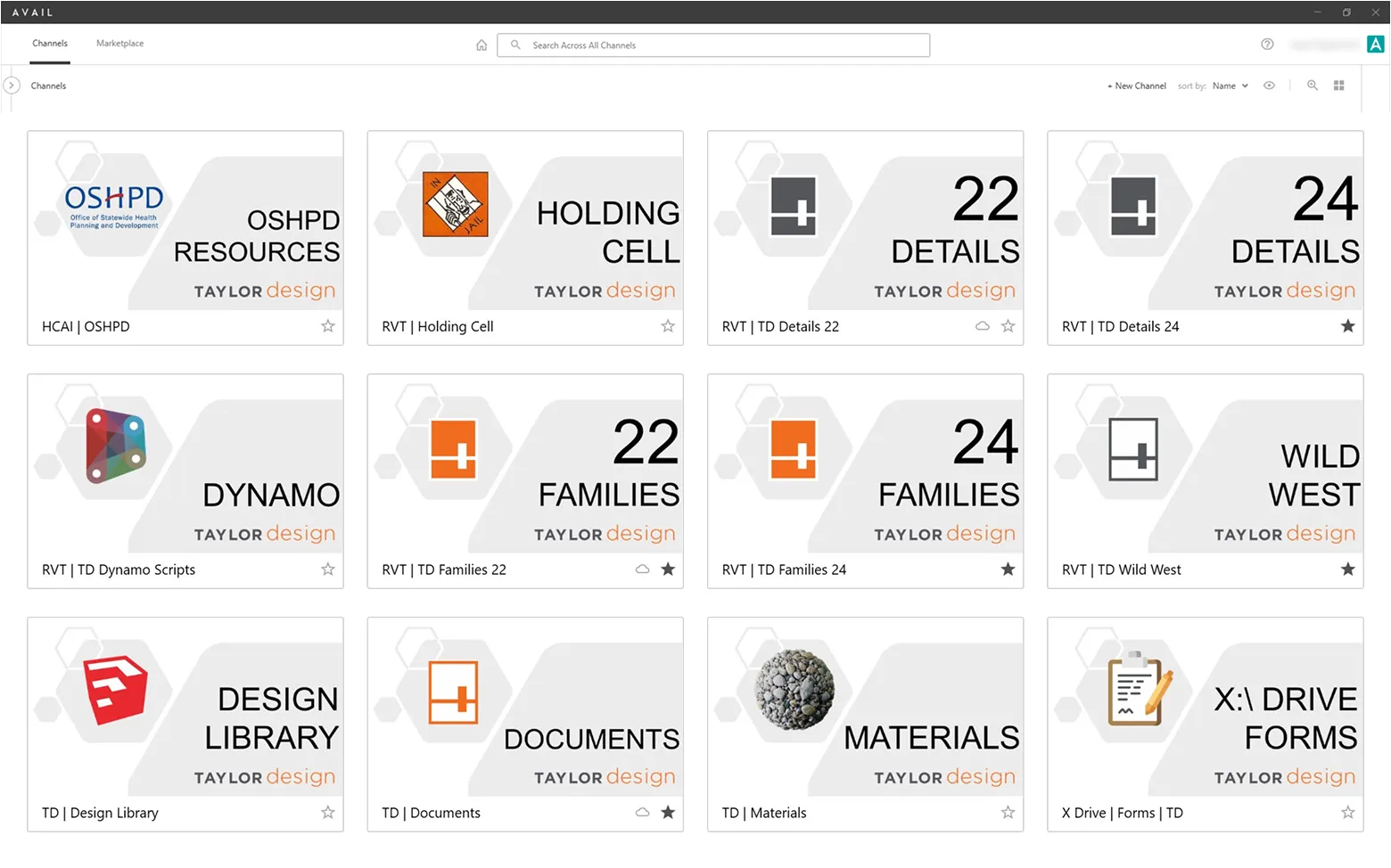
Task: Open the sort by Name dropdown
Action: click(1230, 86)
